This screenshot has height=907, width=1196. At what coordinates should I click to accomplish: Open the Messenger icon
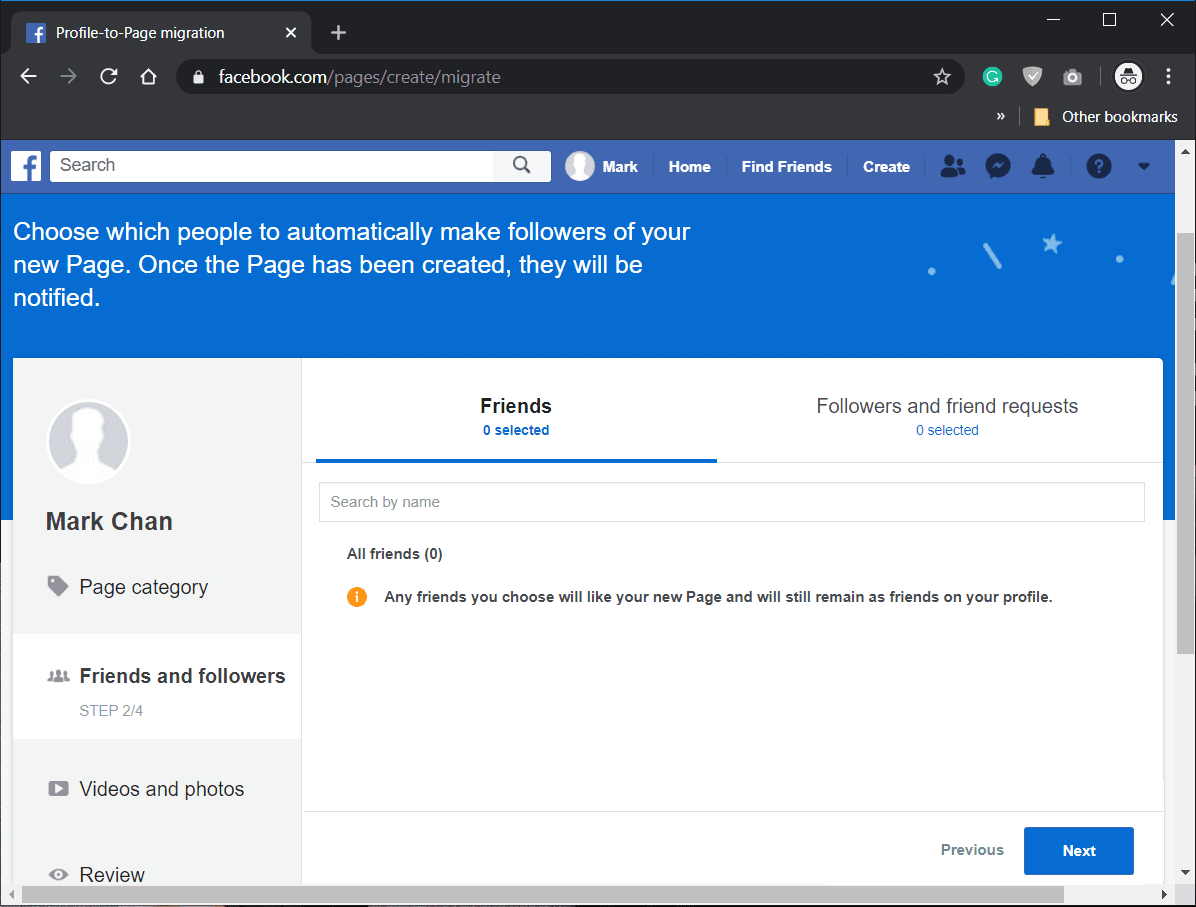tap(997, 167)
